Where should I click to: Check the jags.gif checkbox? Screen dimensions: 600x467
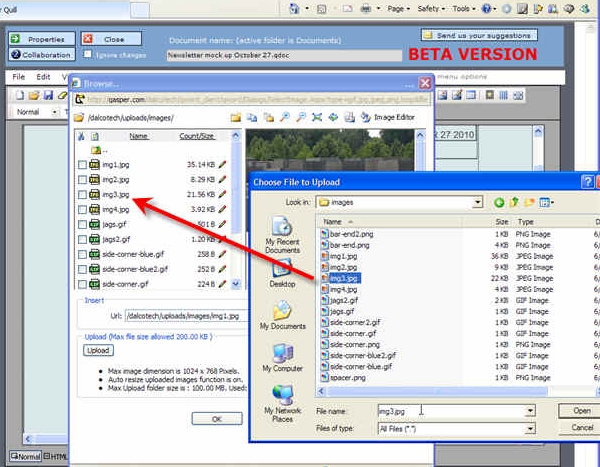[82, 225]
